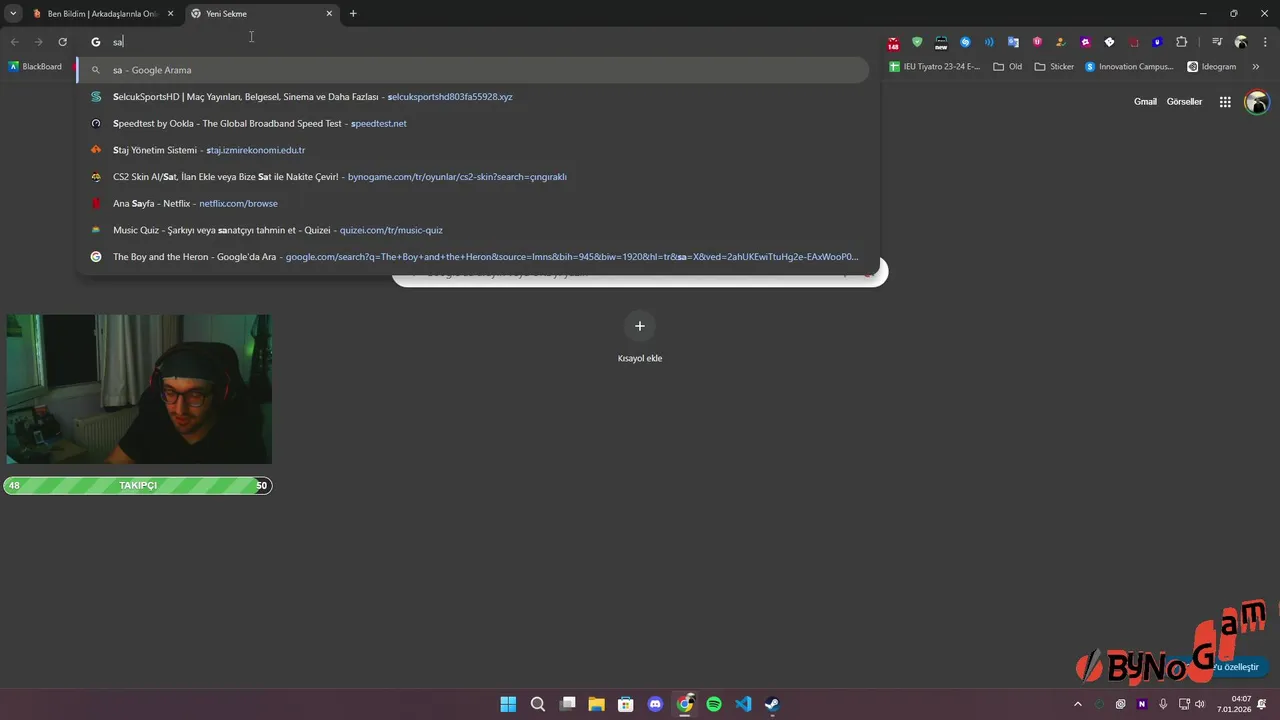
Task: Click the Google account avatar on page
Action: [x=1257, y=102]
